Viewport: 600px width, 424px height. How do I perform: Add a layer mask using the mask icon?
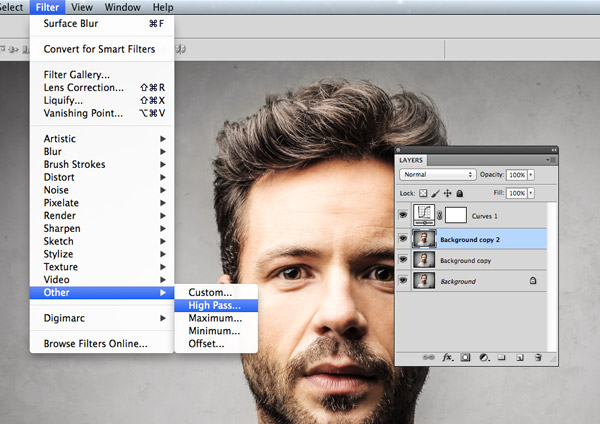tap(465, 356)
